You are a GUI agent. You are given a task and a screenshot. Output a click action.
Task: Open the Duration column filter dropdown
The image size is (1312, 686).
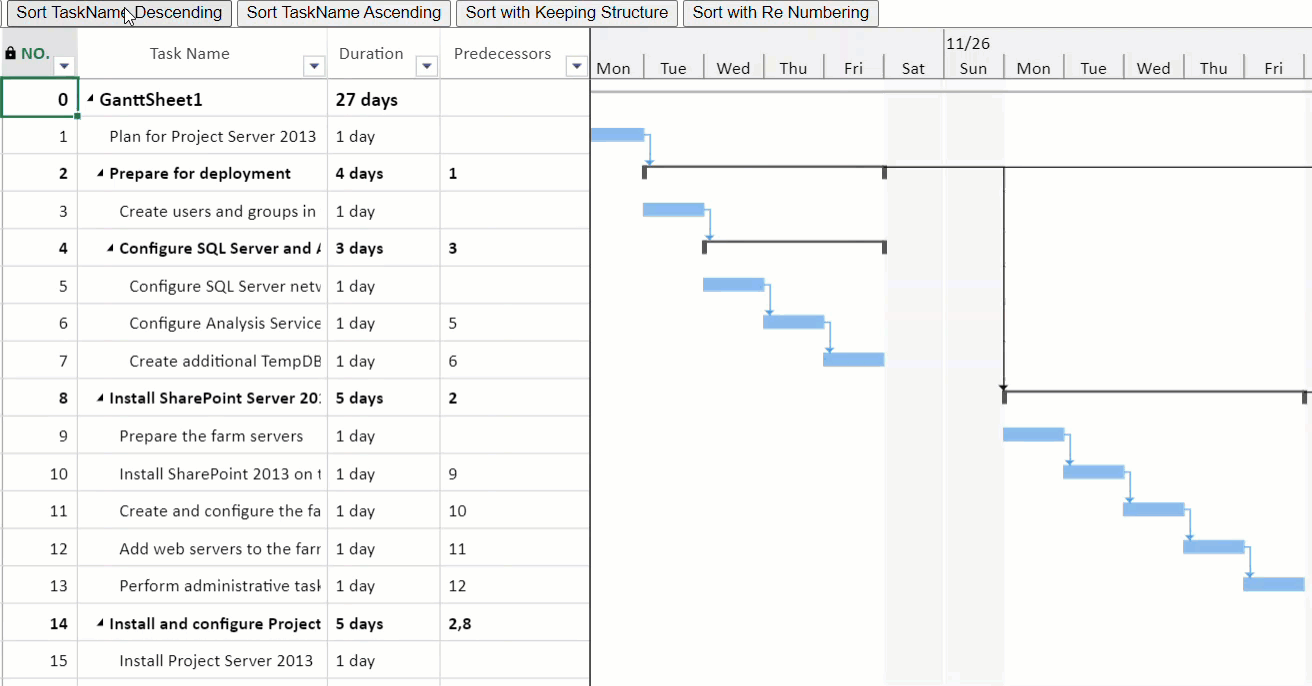point(427,66)
